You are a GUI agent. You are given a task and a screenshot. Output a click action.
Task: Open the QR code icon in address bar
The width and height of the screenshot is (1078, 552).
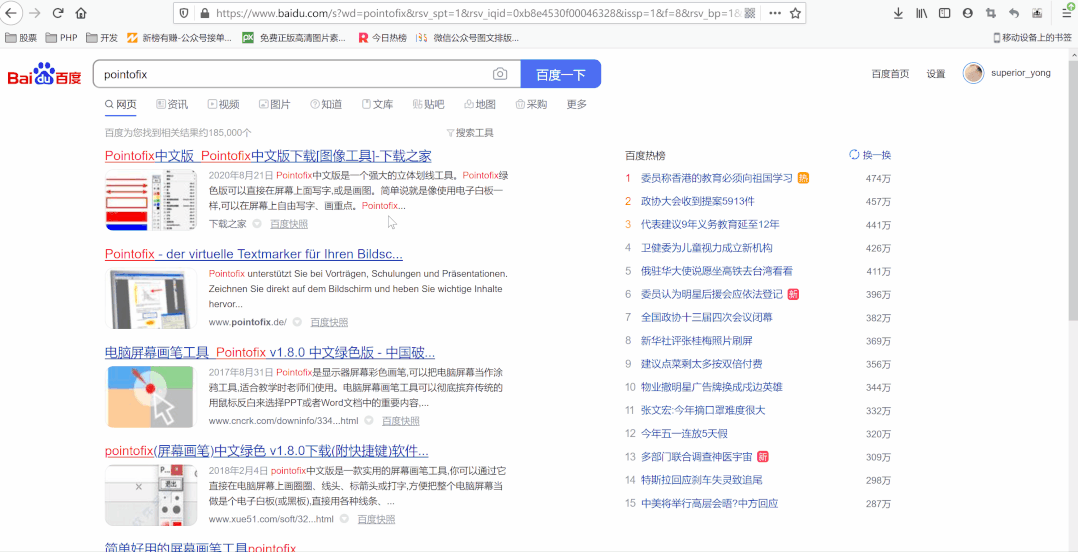point(750,13)
